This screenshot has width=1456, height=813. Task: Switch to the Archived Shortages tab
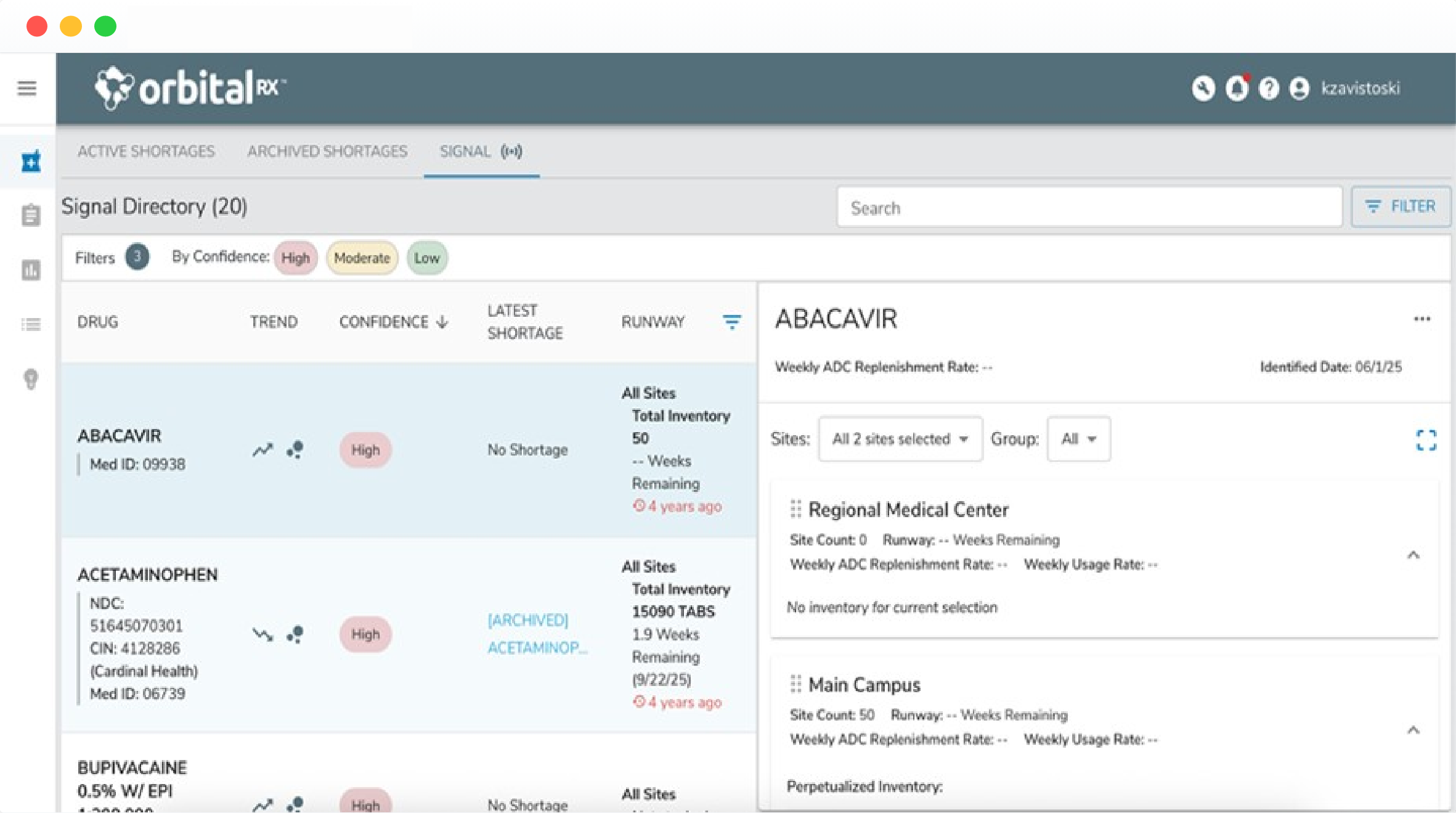(327, 152)
